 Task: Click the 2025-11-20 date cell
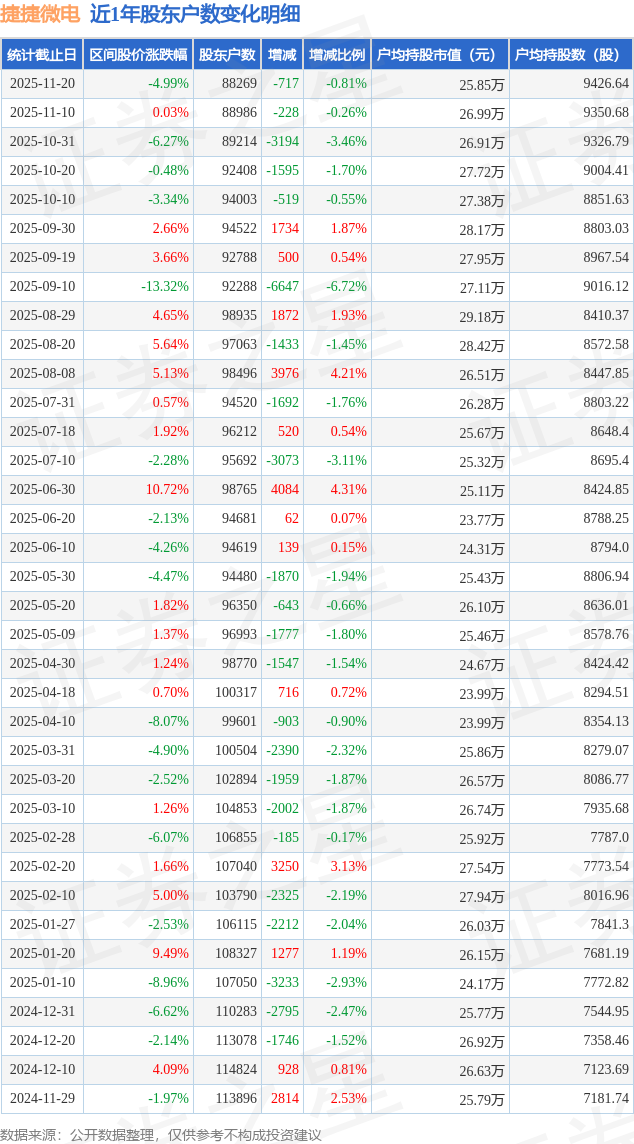(43, 84)
